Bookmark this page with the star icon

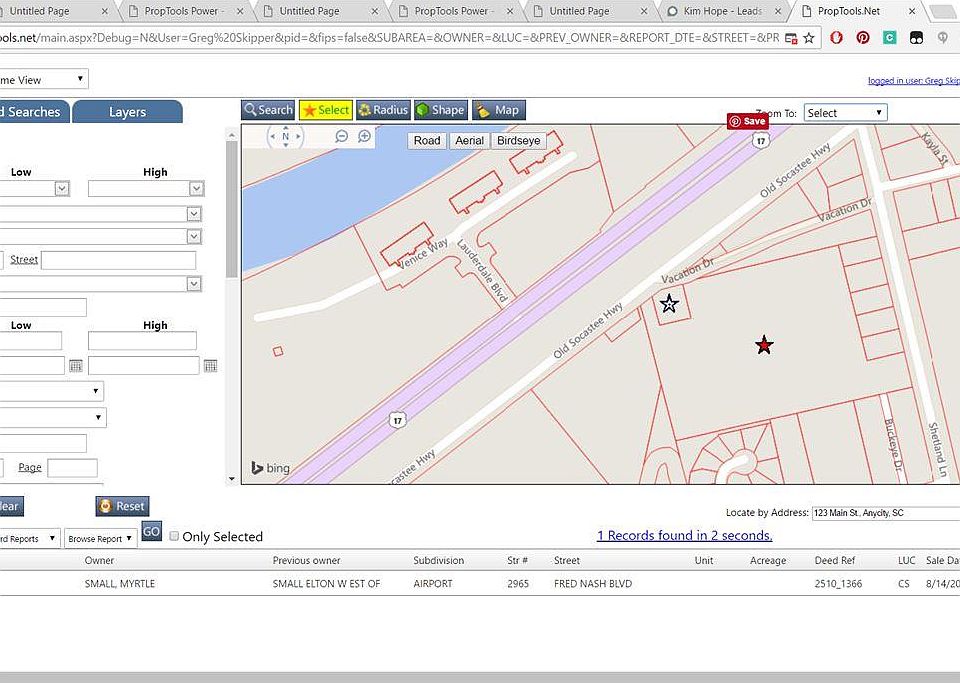click(809, 38)
